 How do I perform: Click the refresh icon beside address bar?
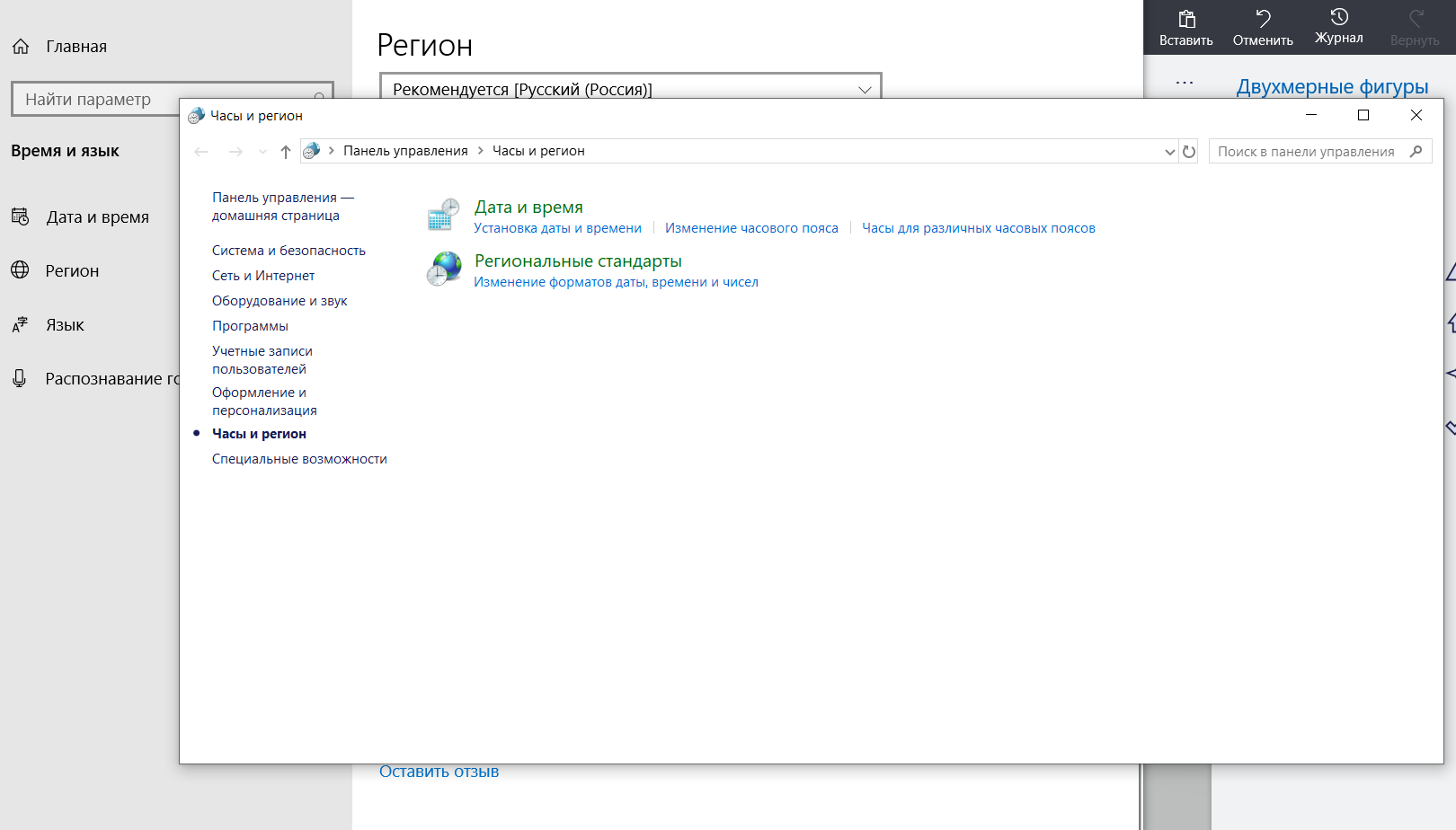coord(1189,152)
